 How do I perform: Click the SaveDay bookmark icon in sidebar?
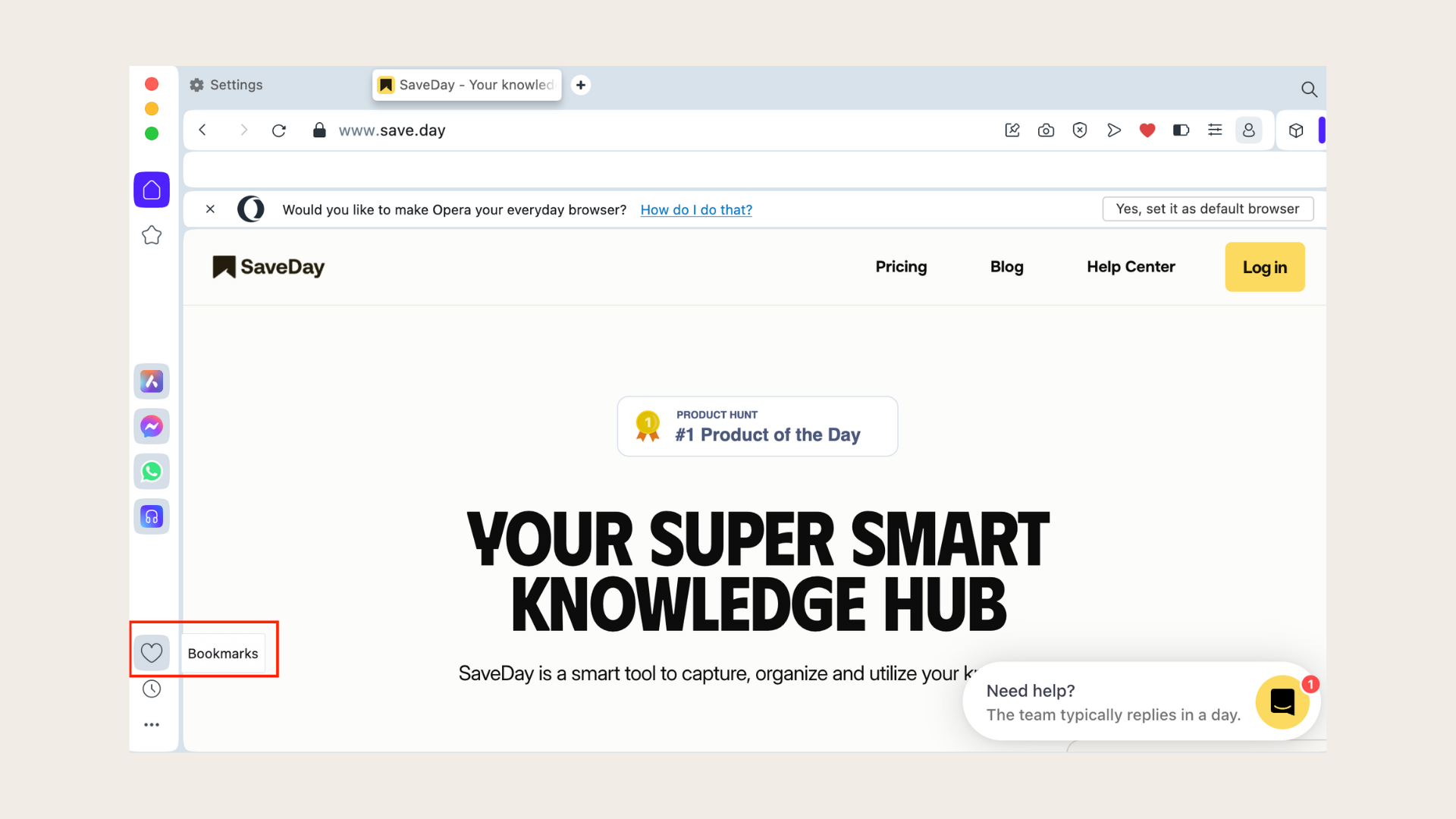pos(152,652)
